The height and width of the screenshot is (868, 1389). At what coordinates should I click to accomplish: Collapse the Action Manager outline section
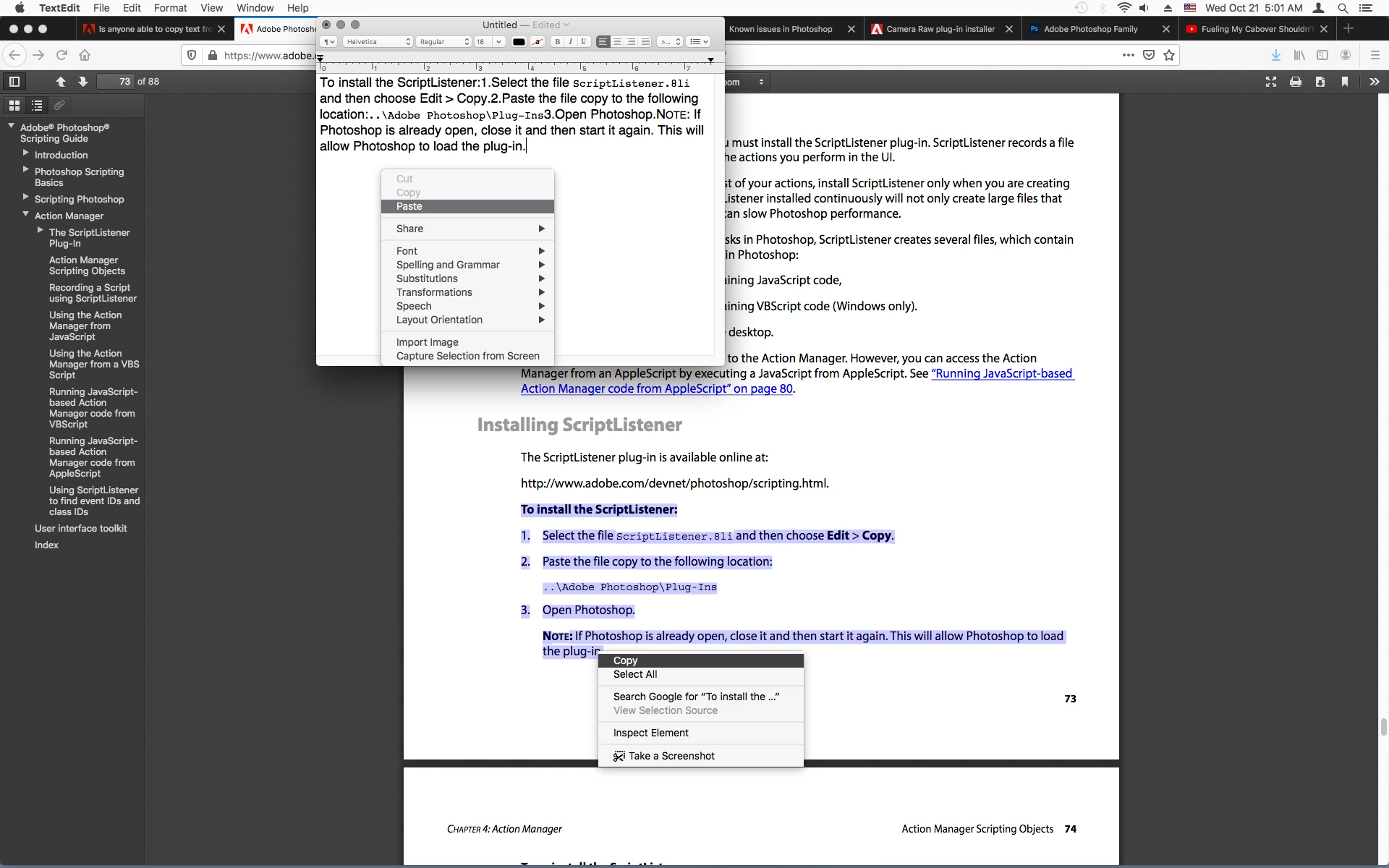pos(25,215)
